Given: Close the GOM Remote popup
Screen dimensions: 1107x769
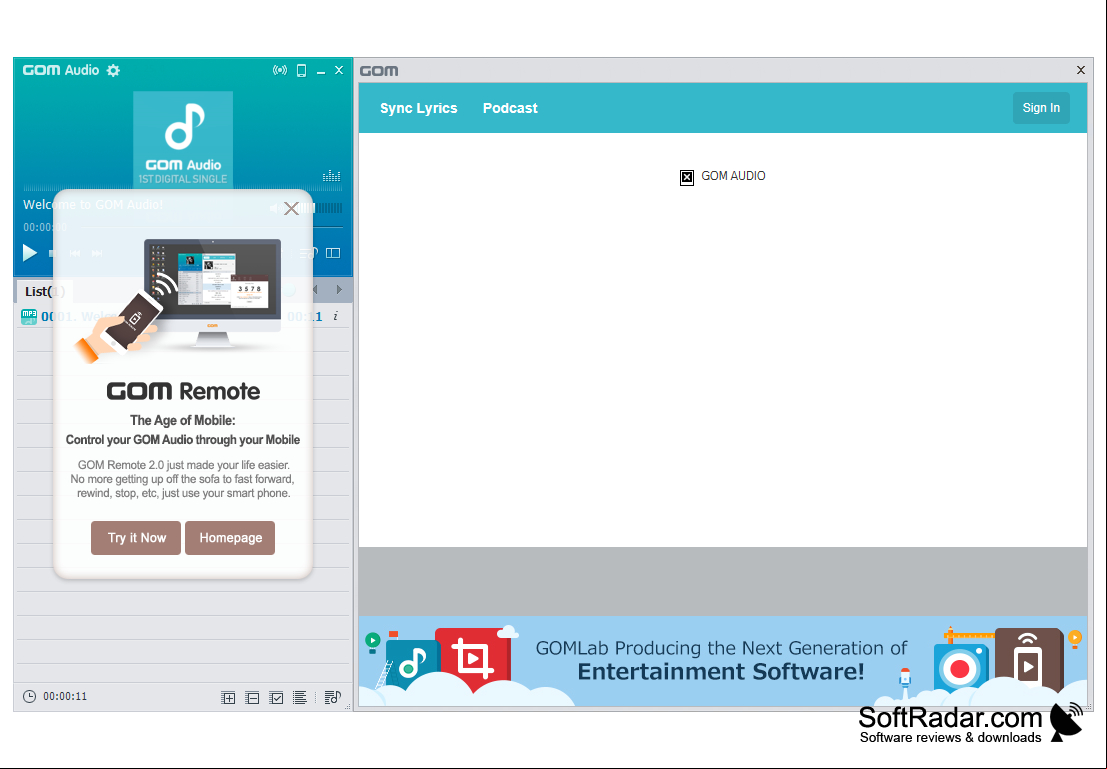Looking at the screenshot, I should click(291, 208).
